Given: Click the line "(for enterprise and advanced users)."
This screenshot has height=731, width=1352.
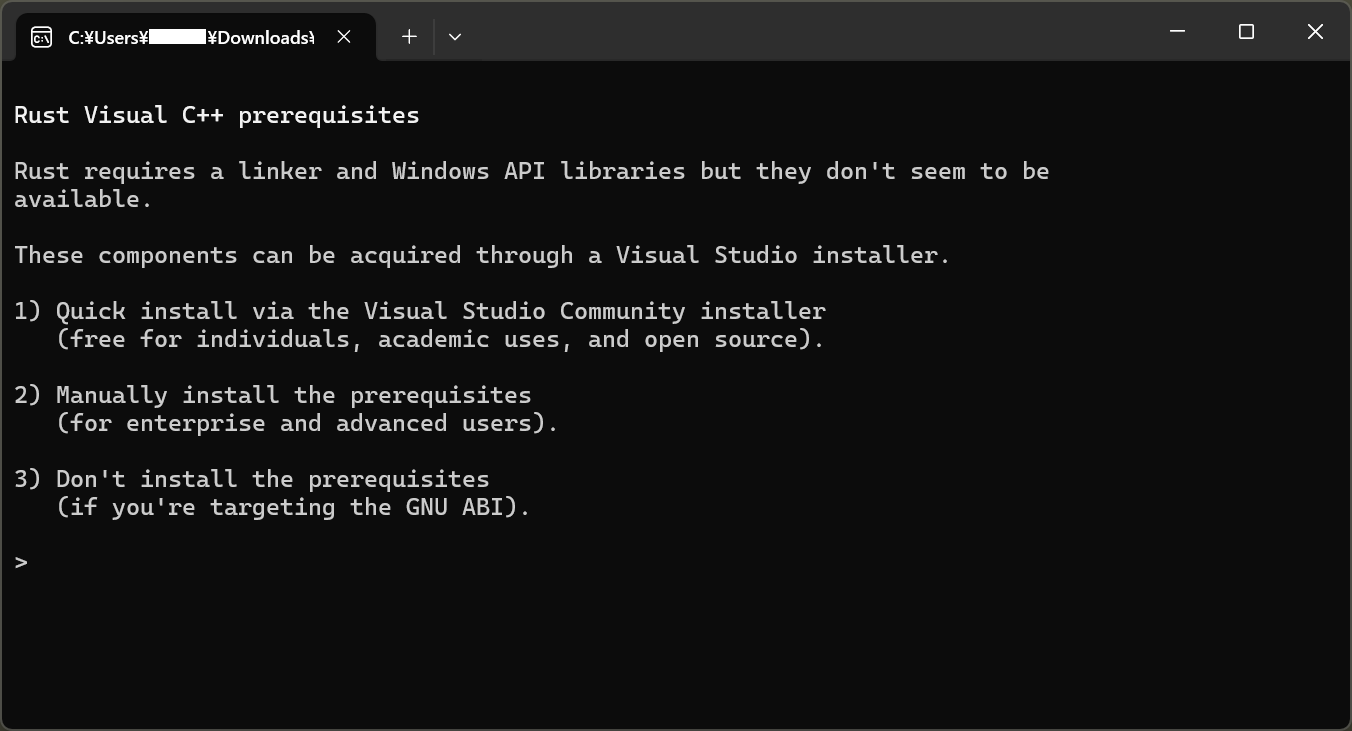Looking at the screenshot, I should [307, 423].
